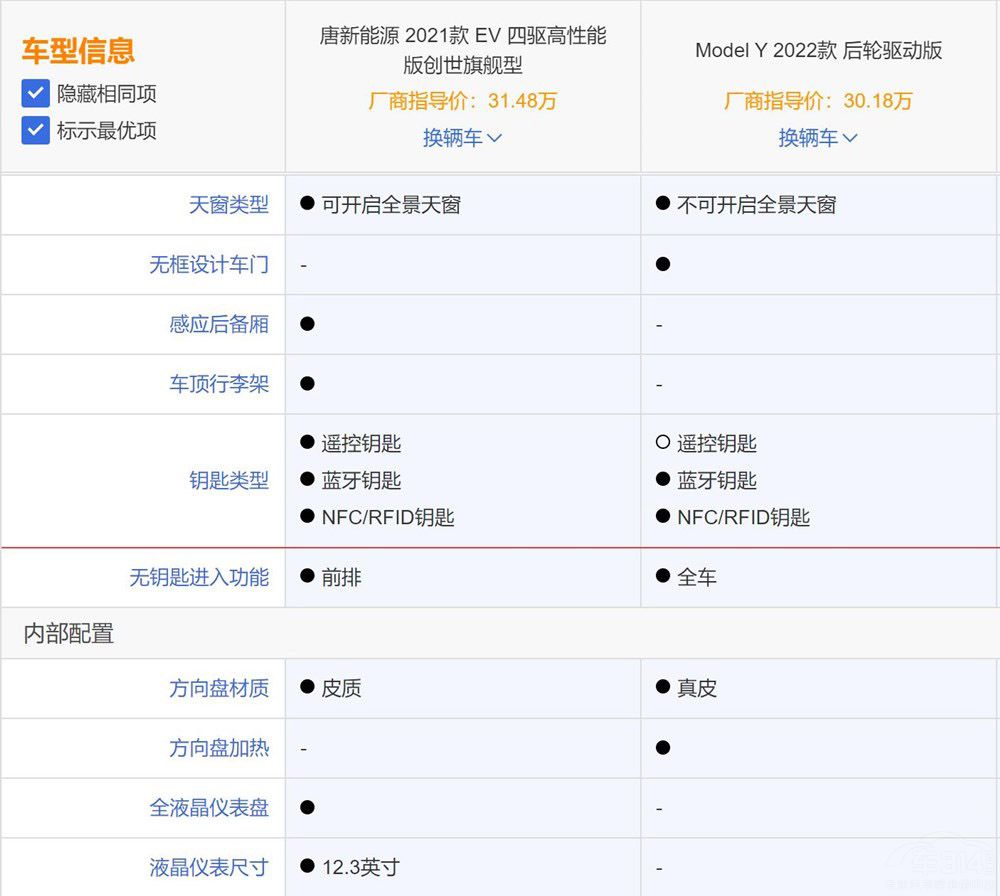Open 换辆车 dropdown under Model Y 2022款
1000x896 pixels.
coord(818,138)
